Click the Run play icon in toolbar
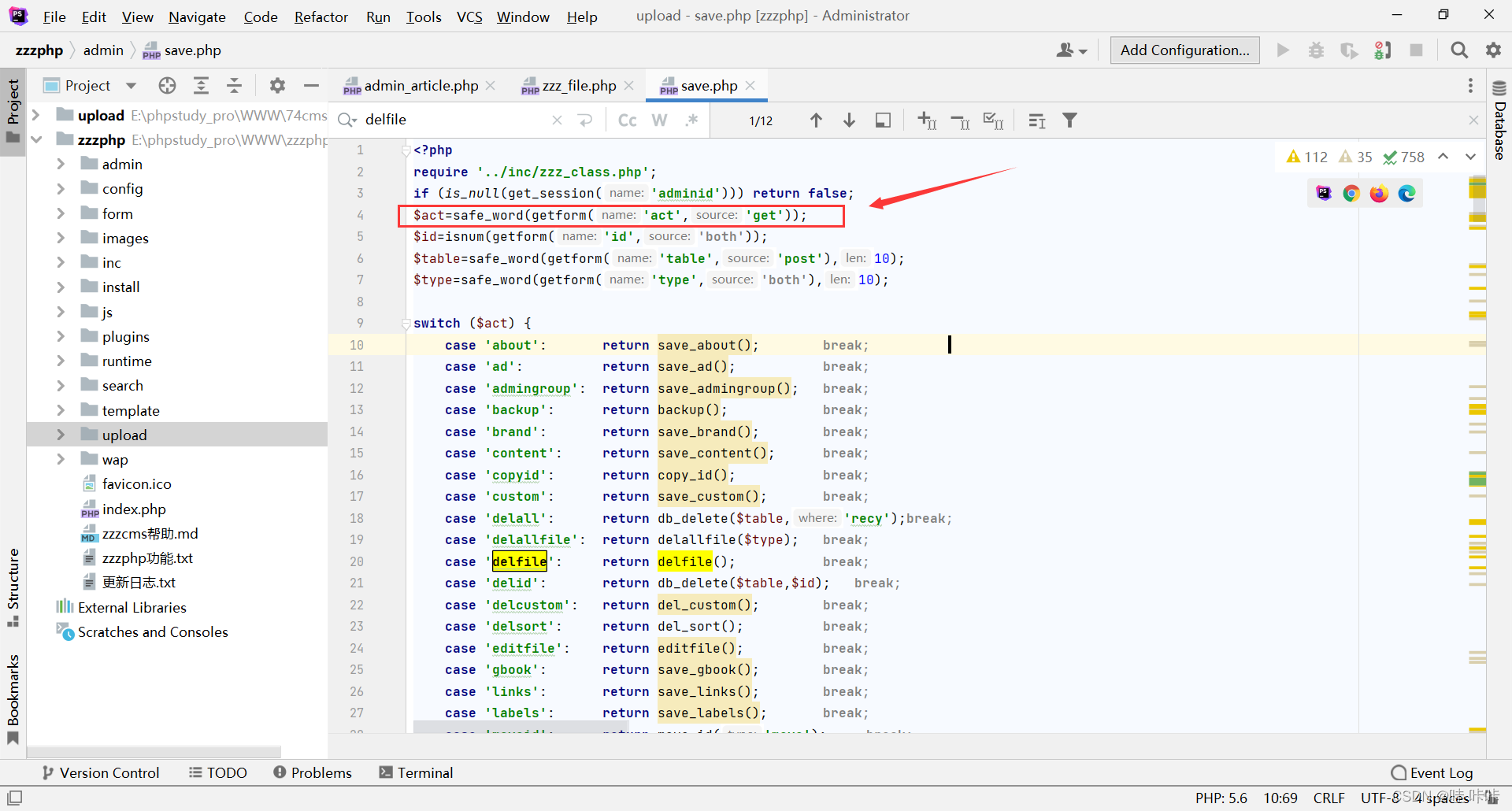Viewport: 1512px width, 811px height. click(x=1283, y=50)
